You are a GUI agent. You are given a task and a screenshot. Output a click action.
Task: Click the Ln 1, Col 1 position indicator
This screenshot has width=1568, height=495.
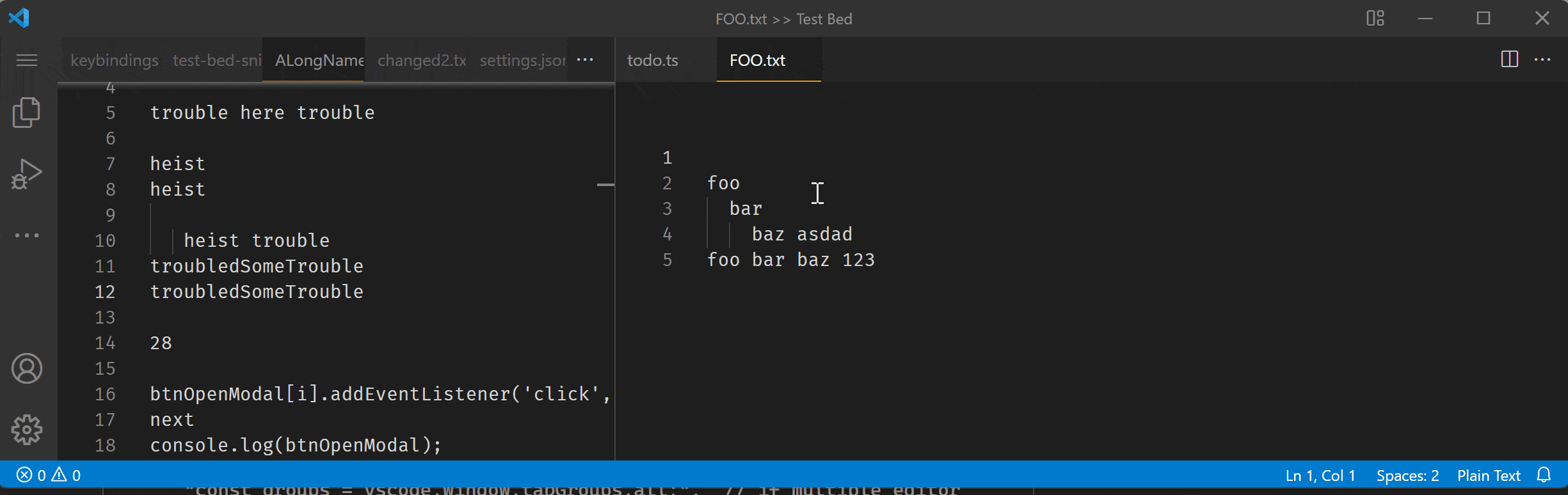coord(1320,476)
